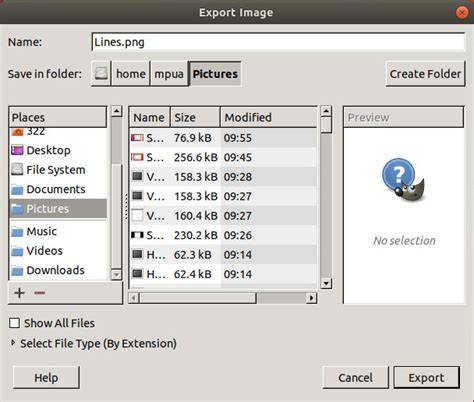474x402 pixels.
Task: Click the Create Folder button
Action: 425,74
